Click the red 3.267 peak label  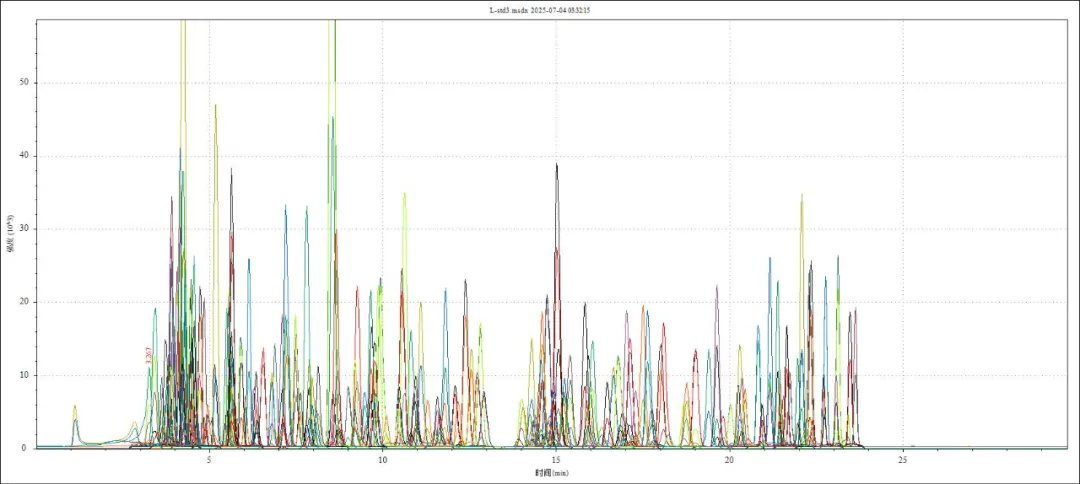click(x=148, y=354)
